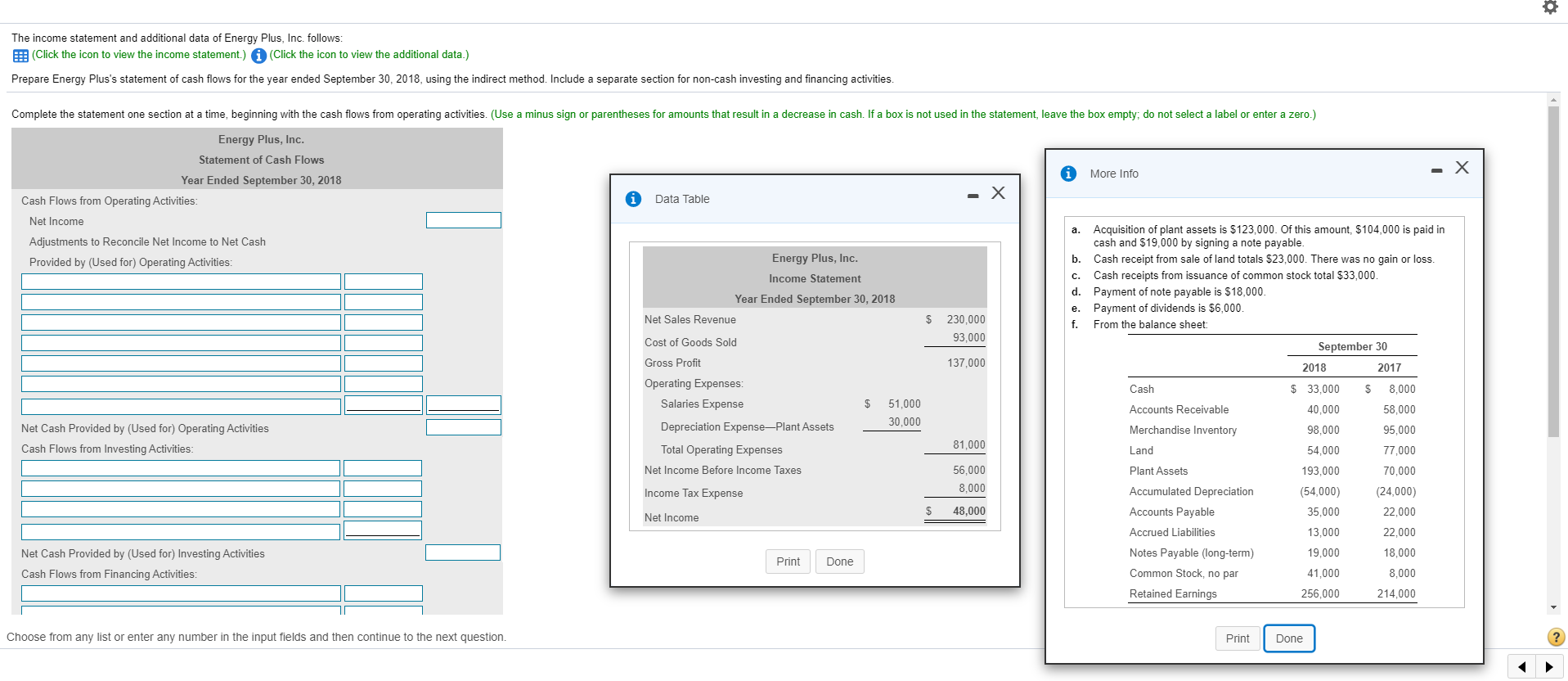Click scroll down arrow of statement scrollbar

tap(1554, 607)
